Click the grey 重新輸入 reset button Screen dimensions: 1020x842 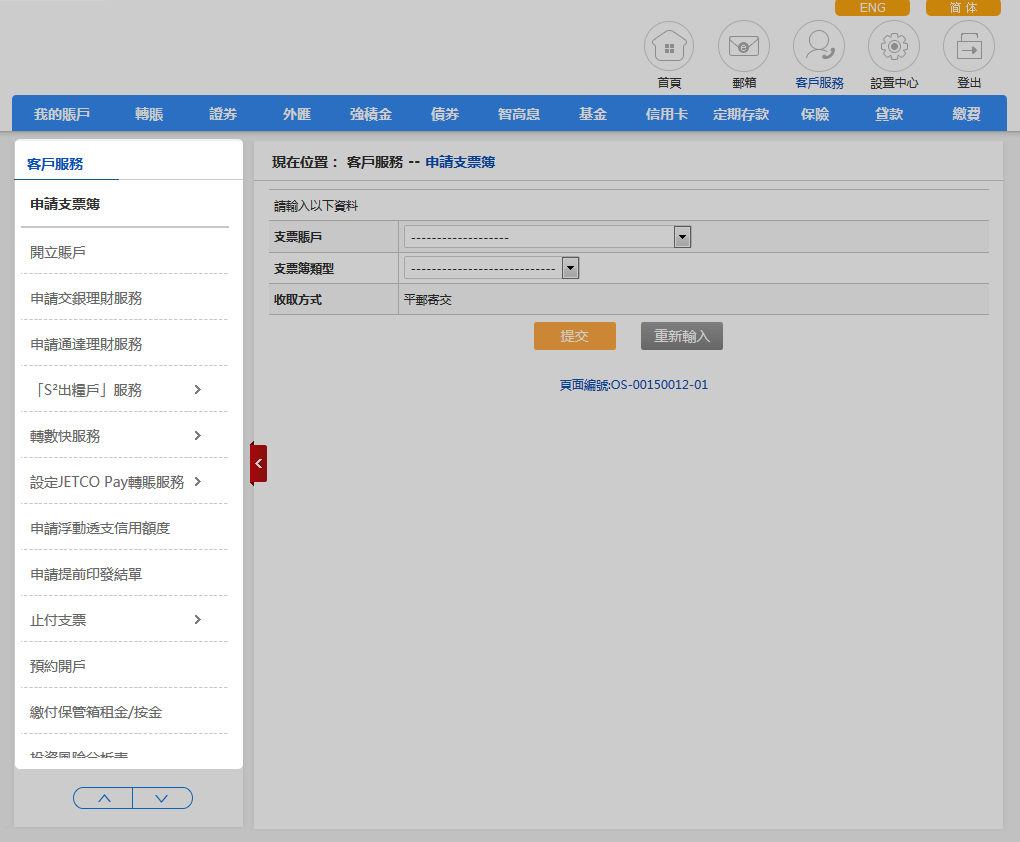tap(681, 336)
